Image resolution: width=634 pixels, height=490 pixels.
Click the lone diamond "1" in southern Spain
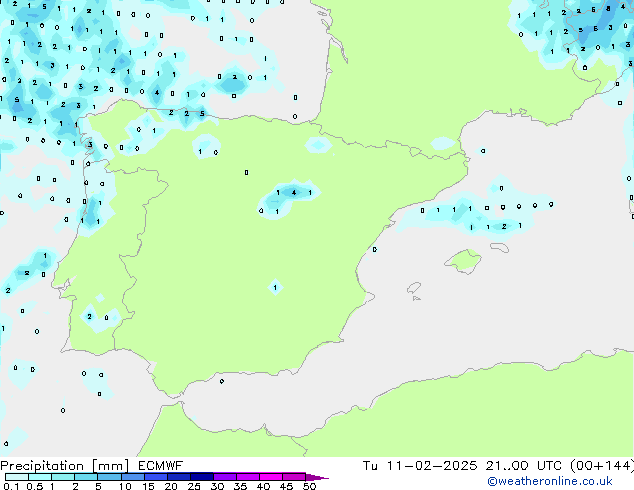point(275,288)
